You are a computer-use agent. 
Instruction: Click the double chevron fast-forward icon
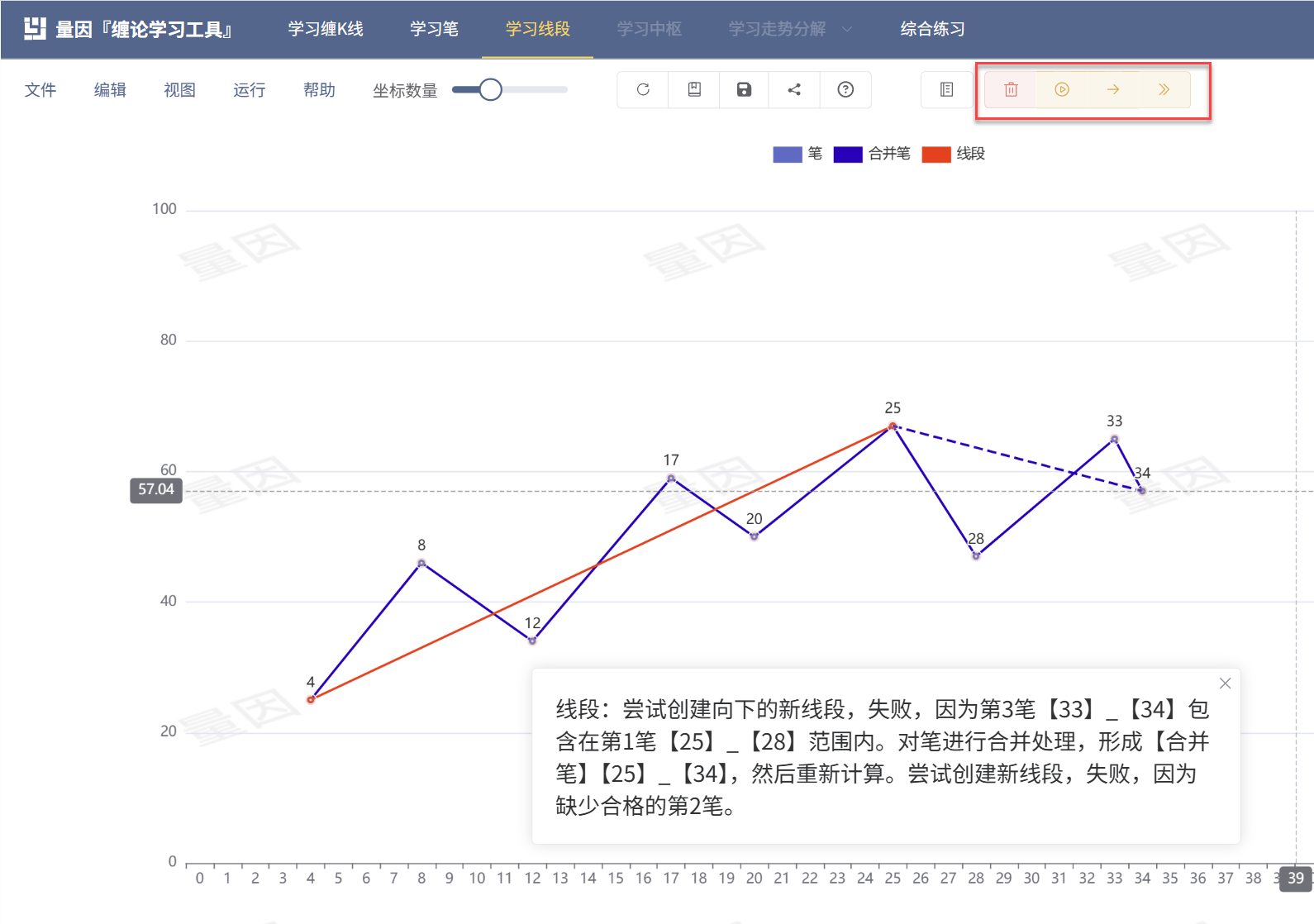[1164, 89]
